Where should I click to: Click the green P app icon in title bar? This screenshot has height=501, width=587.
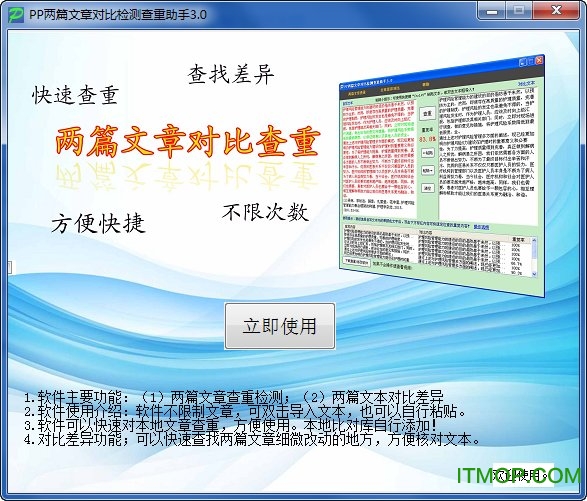pos(16,15)
